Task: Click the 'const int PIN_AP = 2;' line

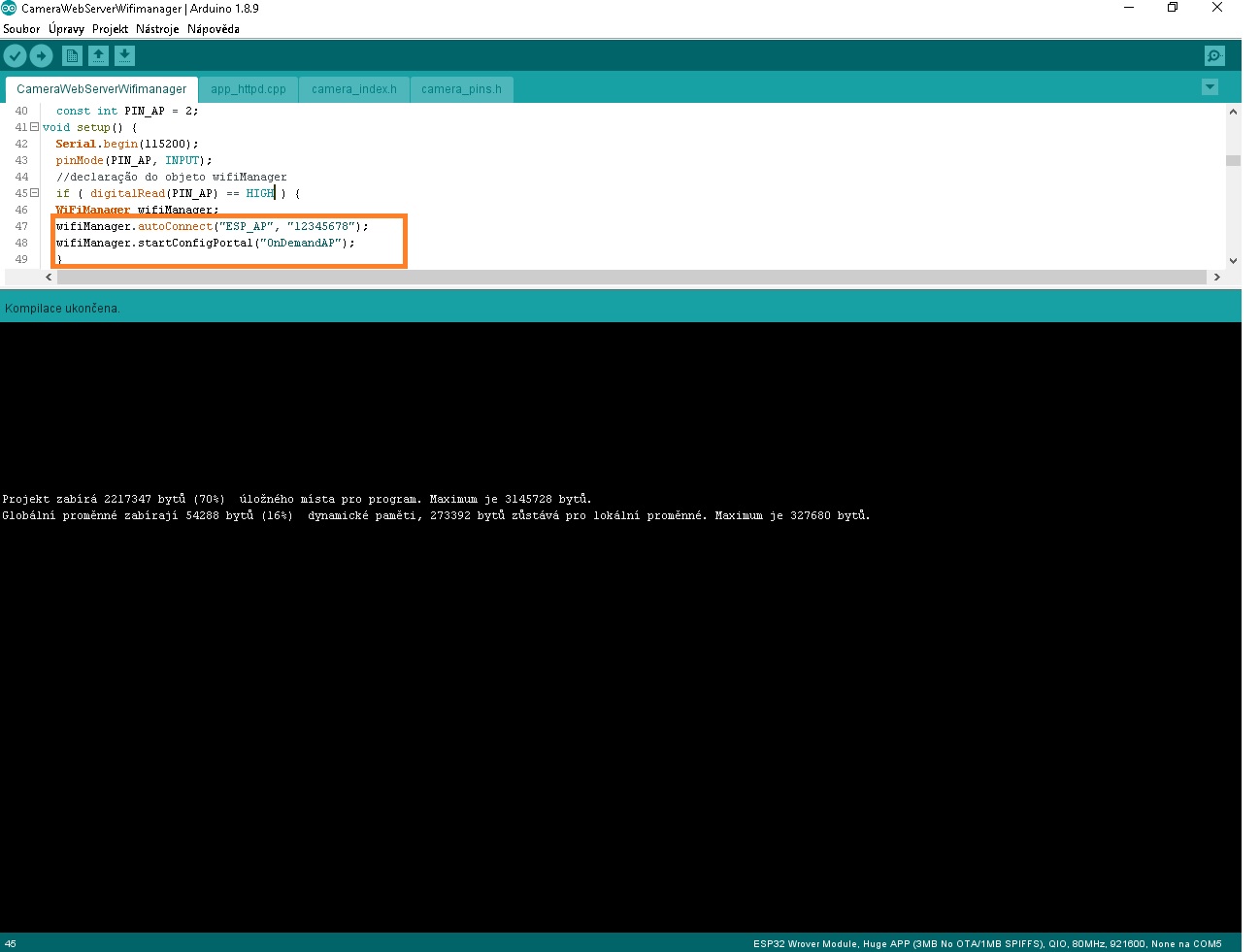Action: (x=127, y=111)
